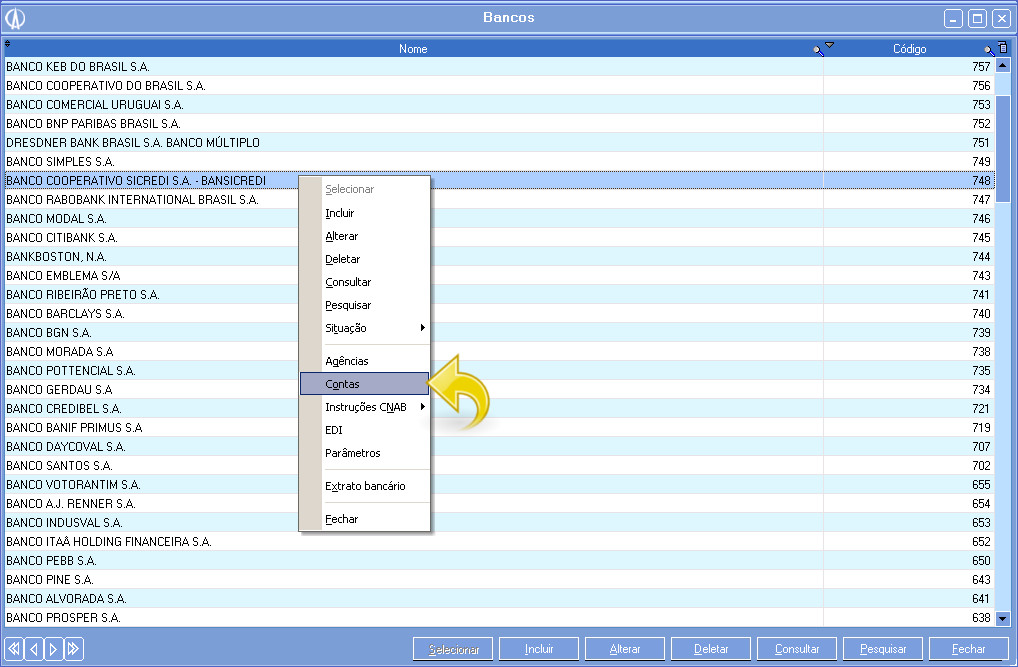Click the Consultar button in bottom bar

[x=797, y=649]
